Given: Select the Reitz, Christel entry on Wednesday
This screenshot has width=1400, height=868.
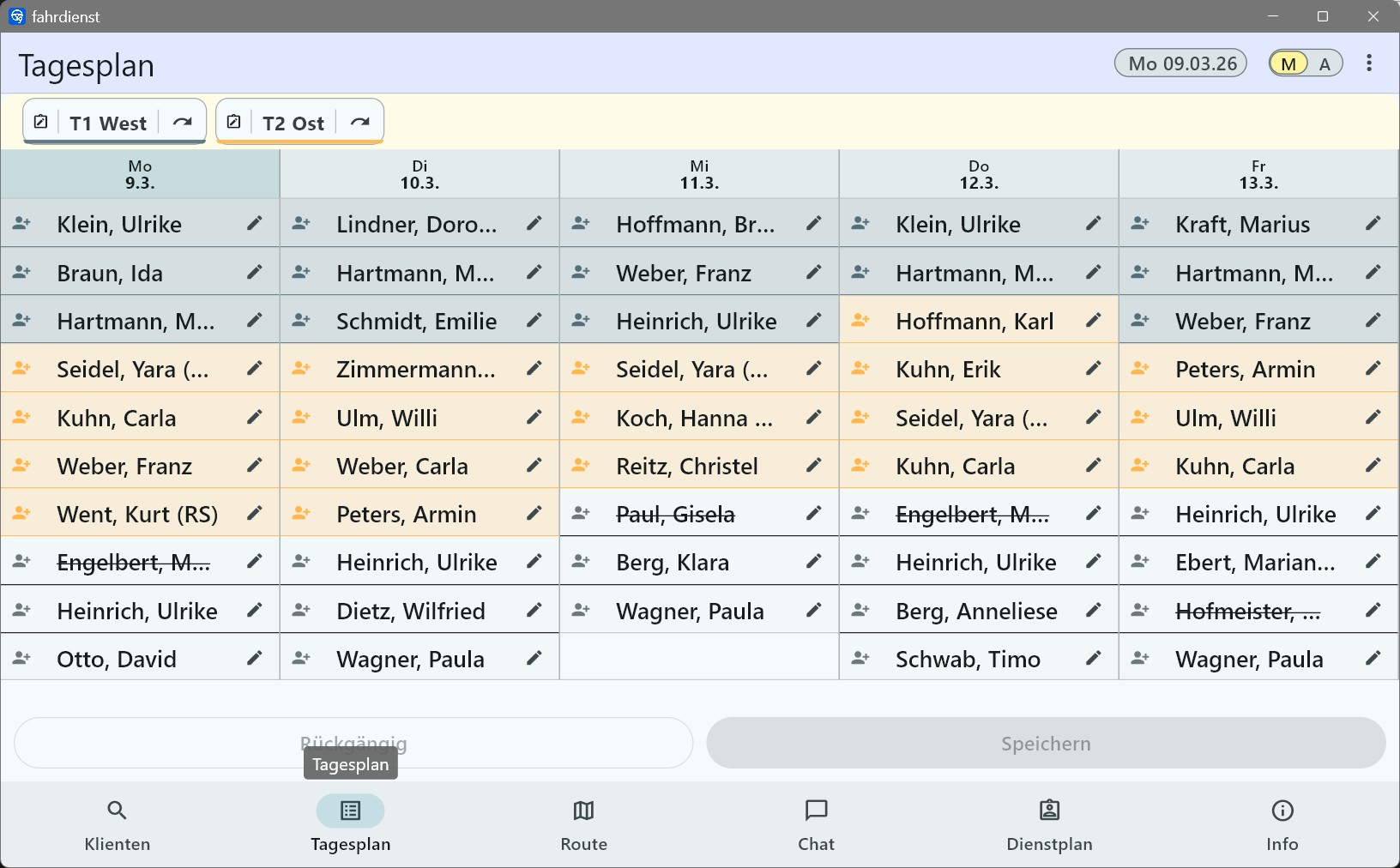Looking at the screenshot, I should click(687, 466).
